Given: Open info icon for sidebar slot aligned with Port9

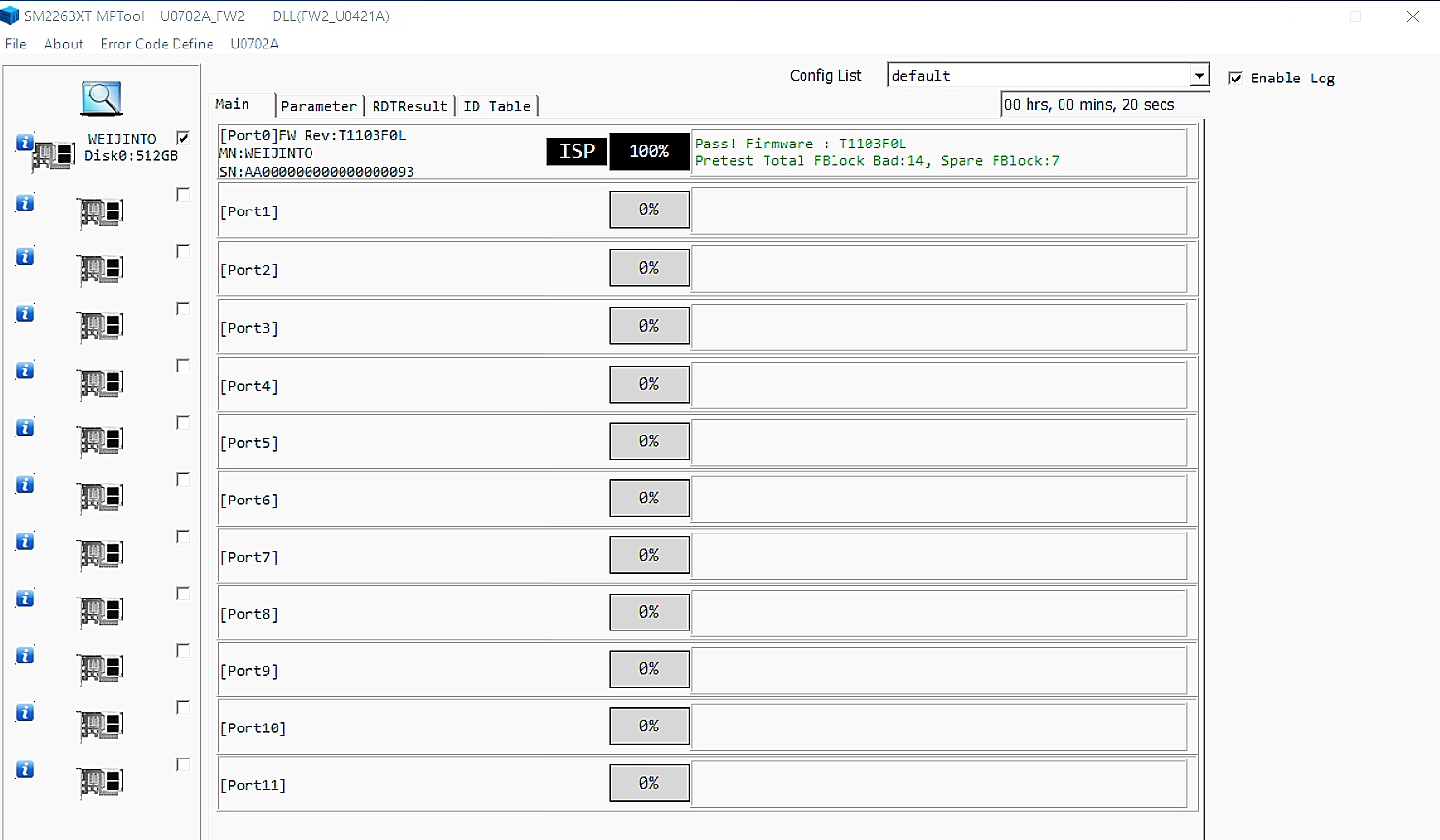Looking at the screenshot, I should click(25, 656).
